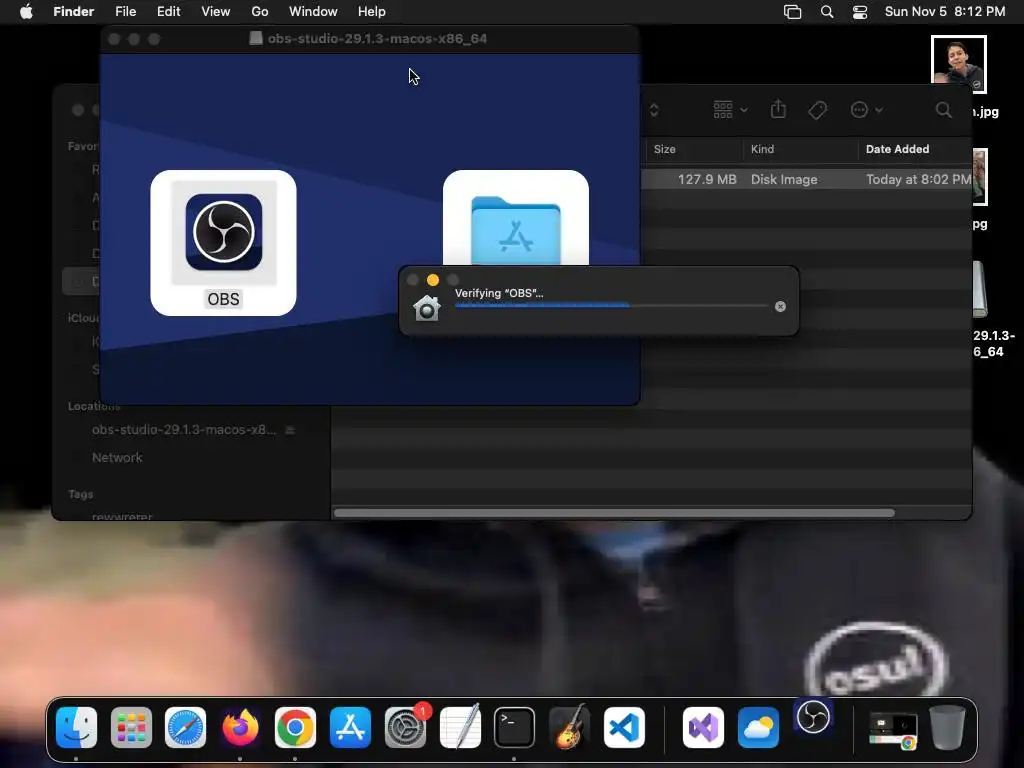Image resolution: width=1024 pixels, height=768 pixels.
Task: Open the View menu
Action: point(216,12)
